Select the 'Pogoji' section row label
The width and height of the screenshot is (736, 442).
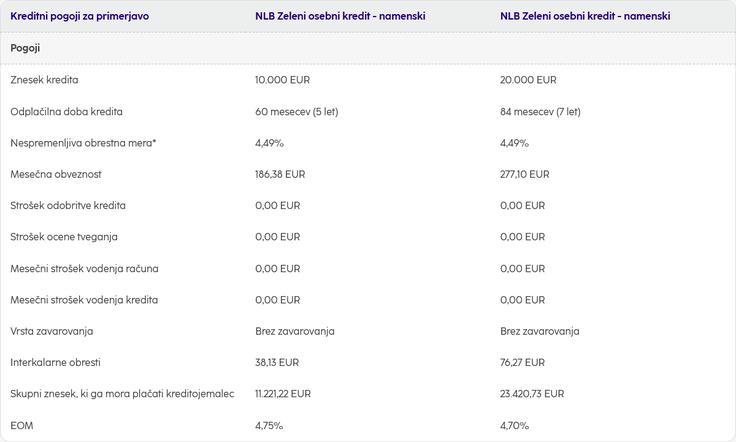click(x=25, y=48)
